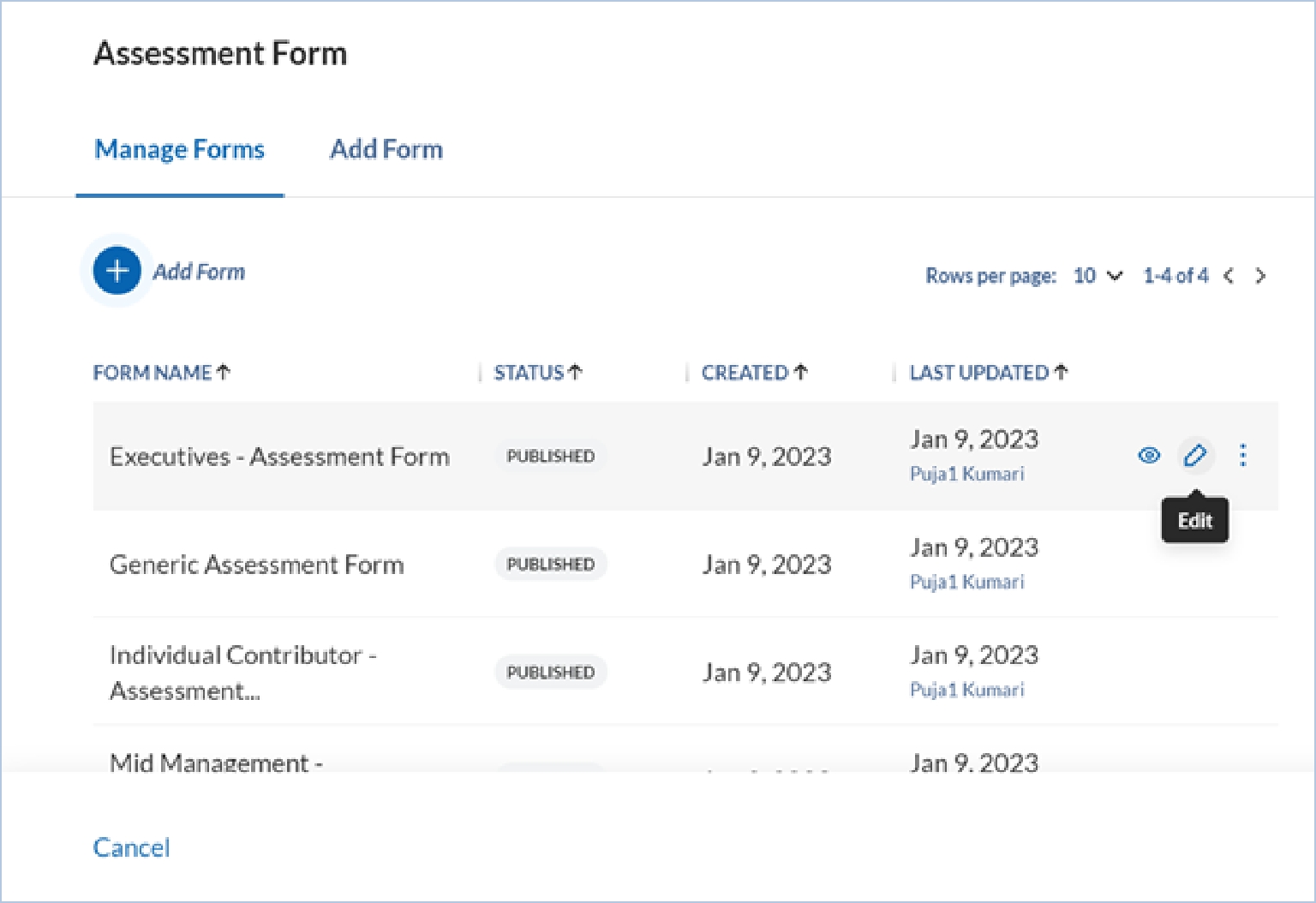Click the Cancel link
1316x903 pixels.
(x=131, y=847)
